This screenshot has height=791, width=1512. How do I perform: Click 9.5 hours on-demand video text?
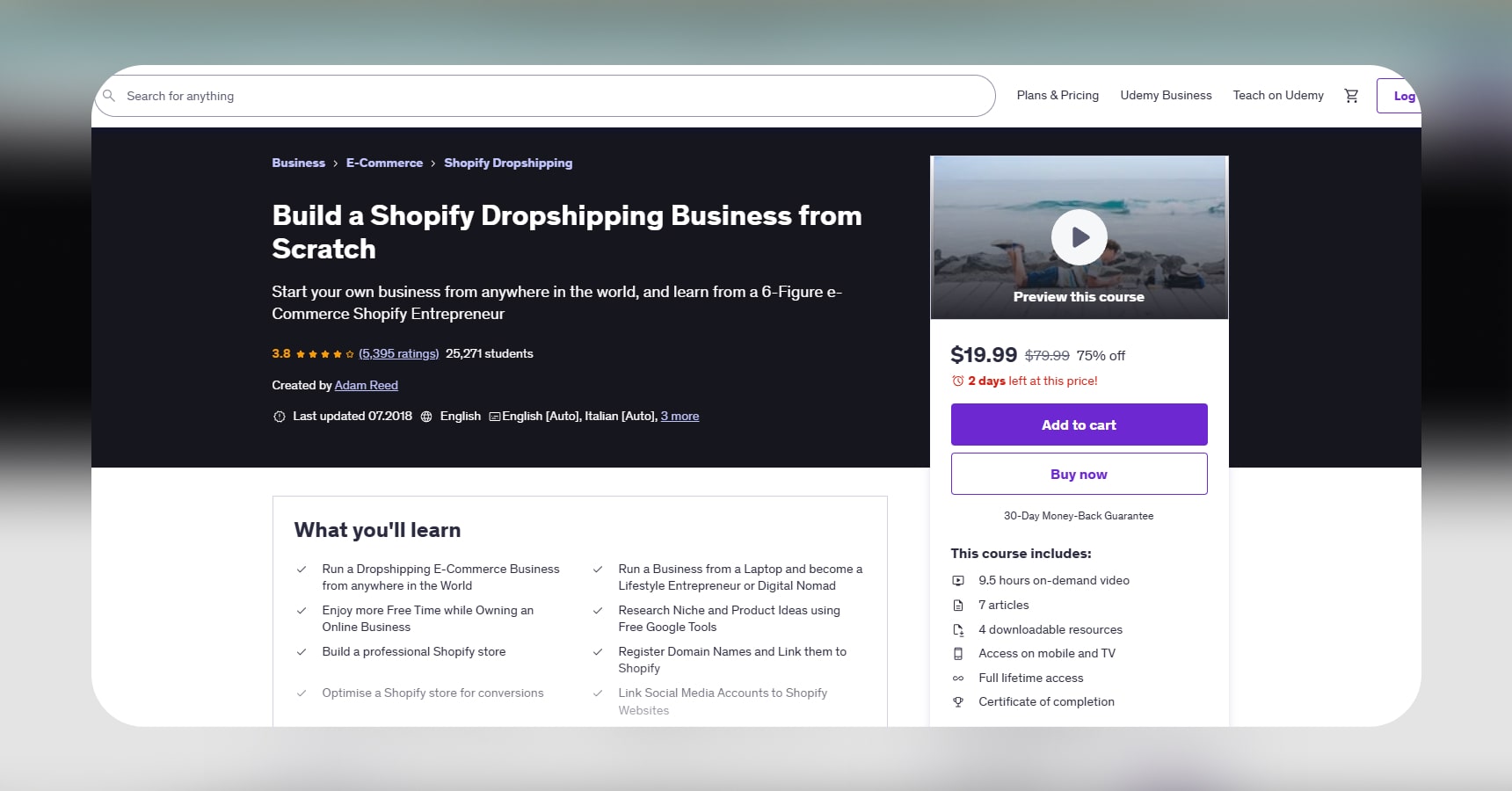1054,580
